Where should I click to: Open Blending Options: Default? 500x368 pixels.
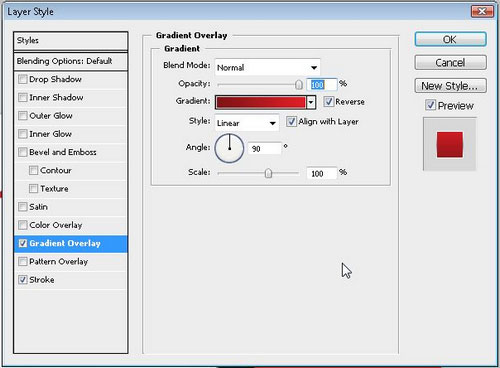tap(71, 61)
